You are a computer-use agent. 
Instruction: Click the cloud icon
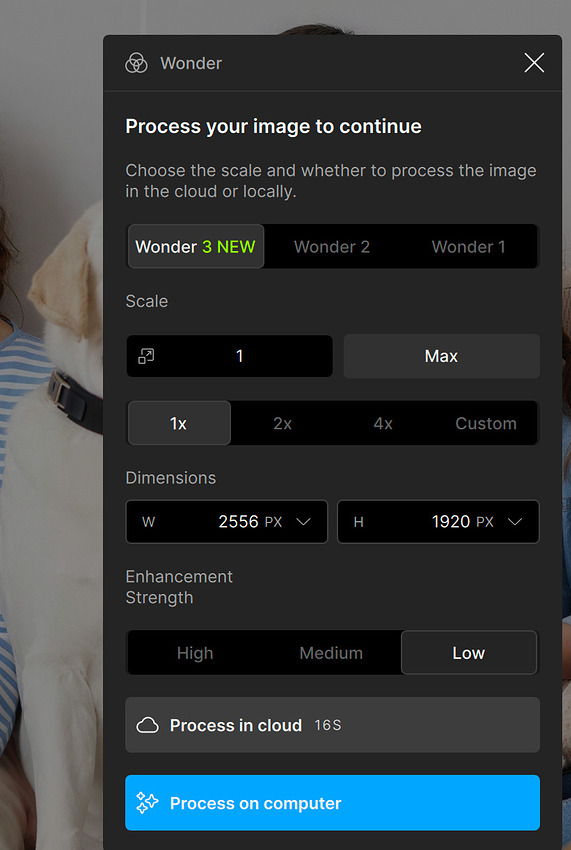[x=147, y=725]
